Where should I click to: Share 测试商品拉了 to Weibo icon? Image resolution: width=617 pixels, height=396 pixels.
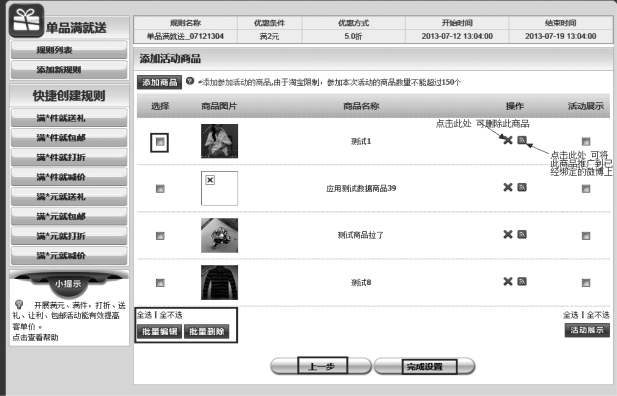click(x=522, y=235)
